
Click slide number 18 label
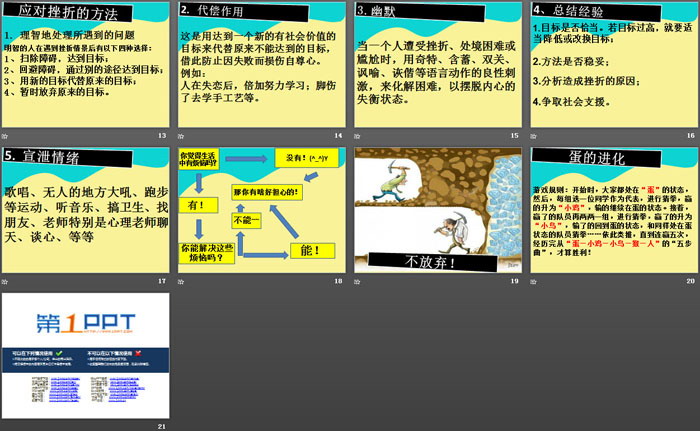pyautogui.click(x=338, y=281)
